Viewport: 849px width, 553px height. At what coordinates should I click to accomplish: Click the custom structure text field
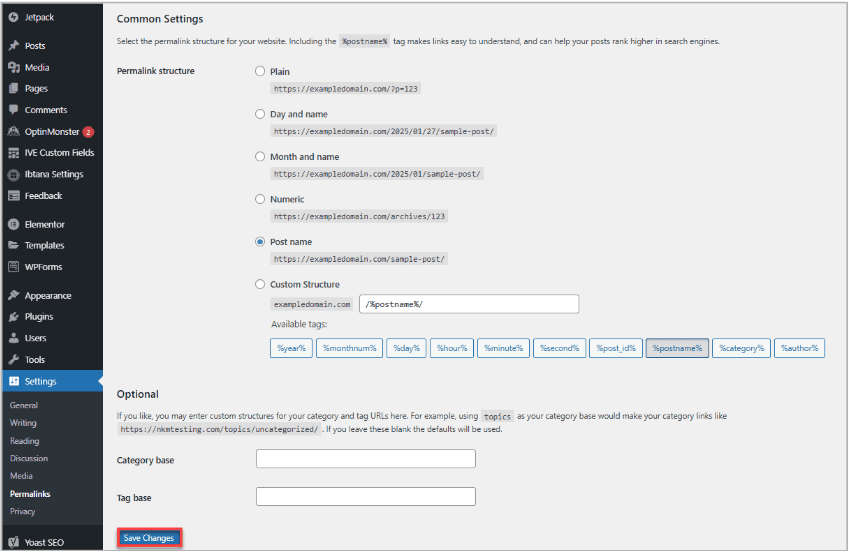point(469,304)
